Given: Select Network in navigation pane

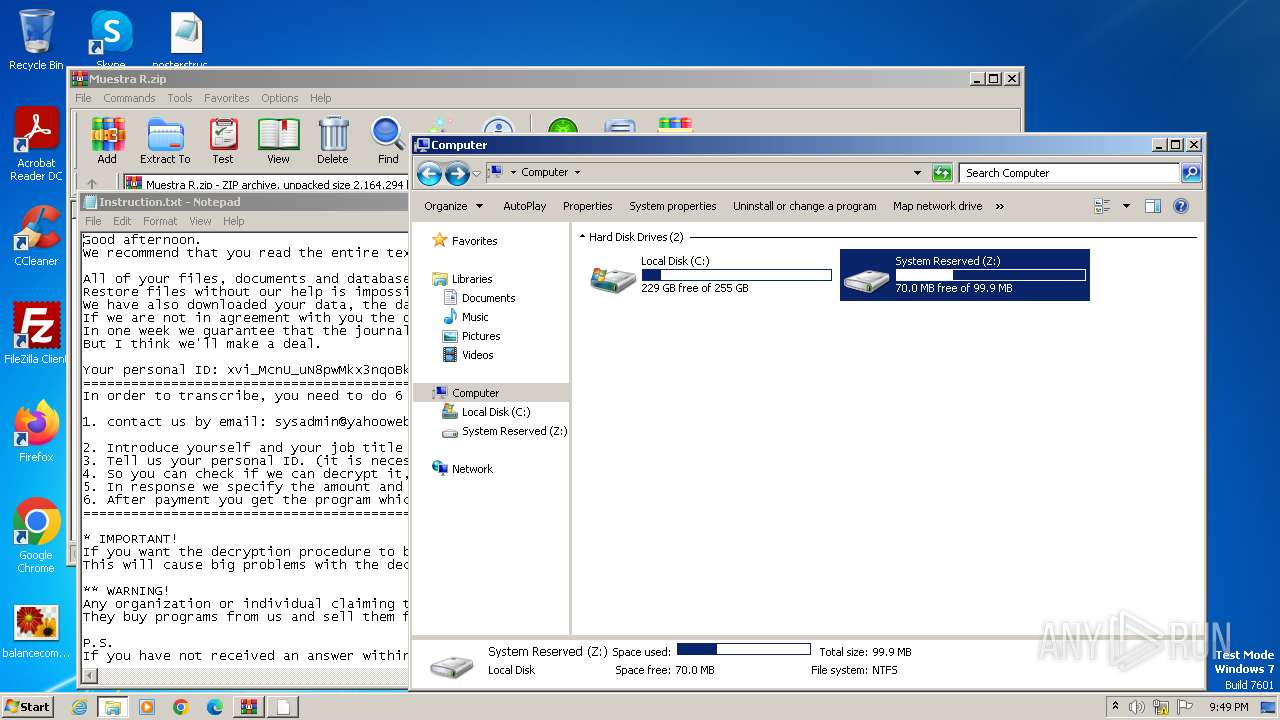Looking at the screenshot, I should pos(472,469).
